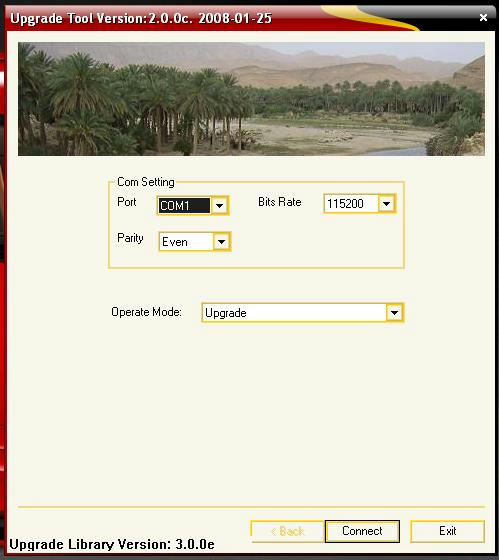
Task: Open the Parity dropdown arrow
Action: coord(221,242)
